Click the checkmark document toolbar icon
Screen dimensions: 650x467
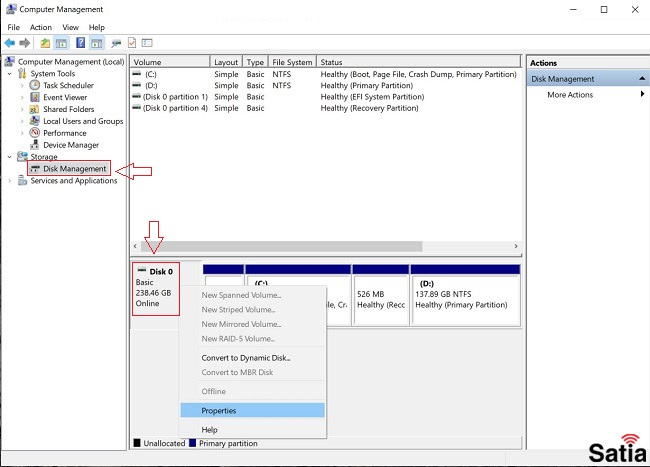point(132,43)
